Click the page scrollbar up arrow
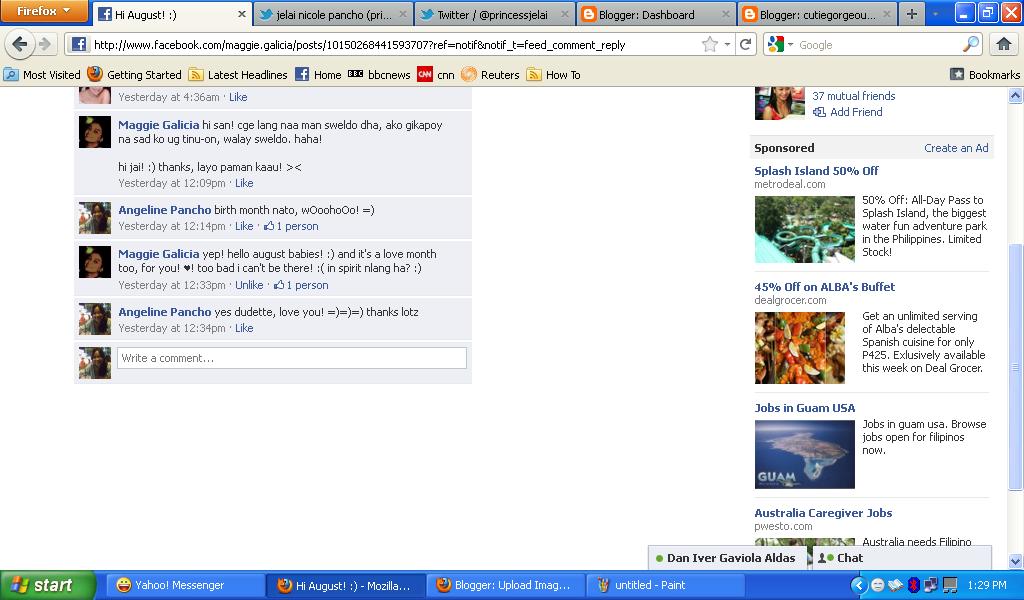The width and height of the screenshot is (1024, 600). [x=1016, y=96]
